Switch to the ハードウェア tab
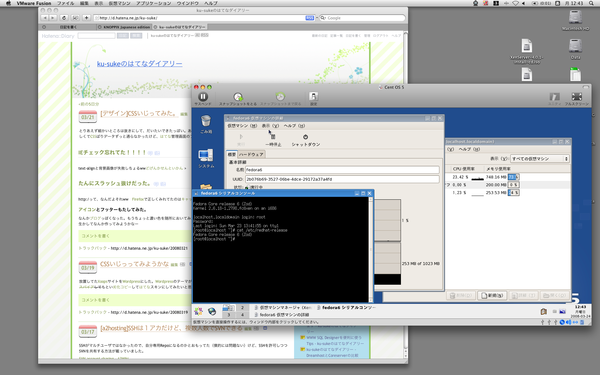 tap(251, 154)
